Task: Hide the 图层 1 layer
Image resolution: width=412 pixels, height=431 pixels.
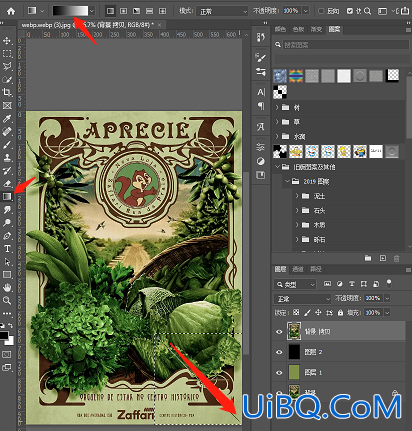Action: coord(279,373)
